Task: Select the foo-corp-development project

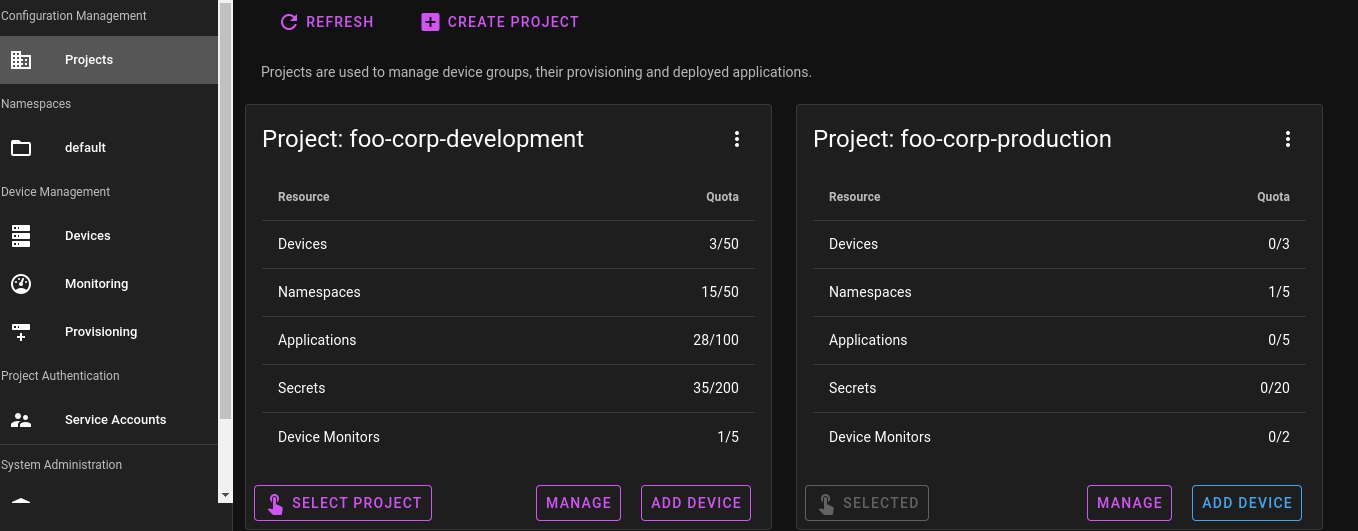Action: pyautogui.click(x=343, y=503)
